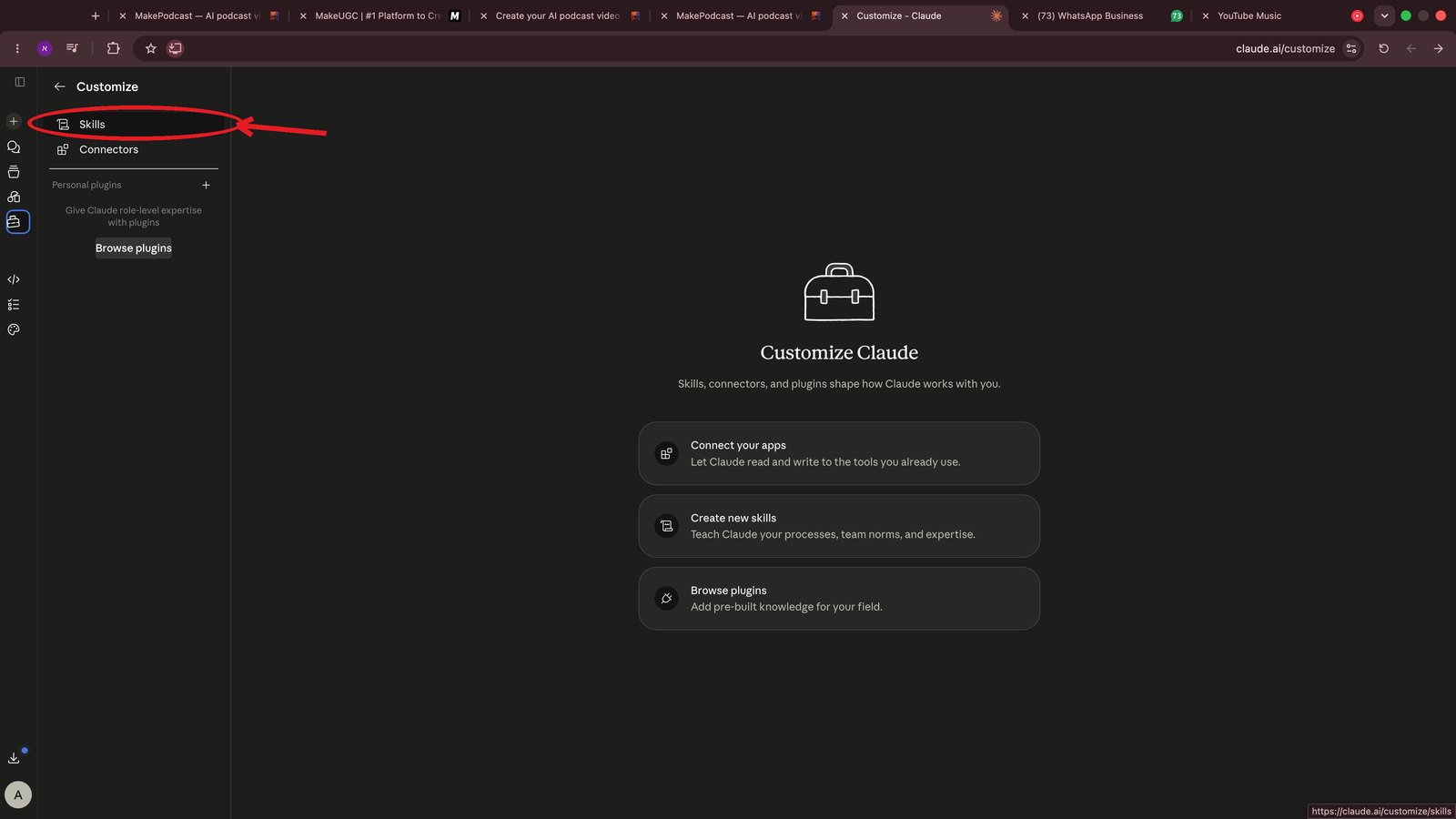
Task: Select the highlighted Customize toolbox sidebar icon
Action: 17,222
